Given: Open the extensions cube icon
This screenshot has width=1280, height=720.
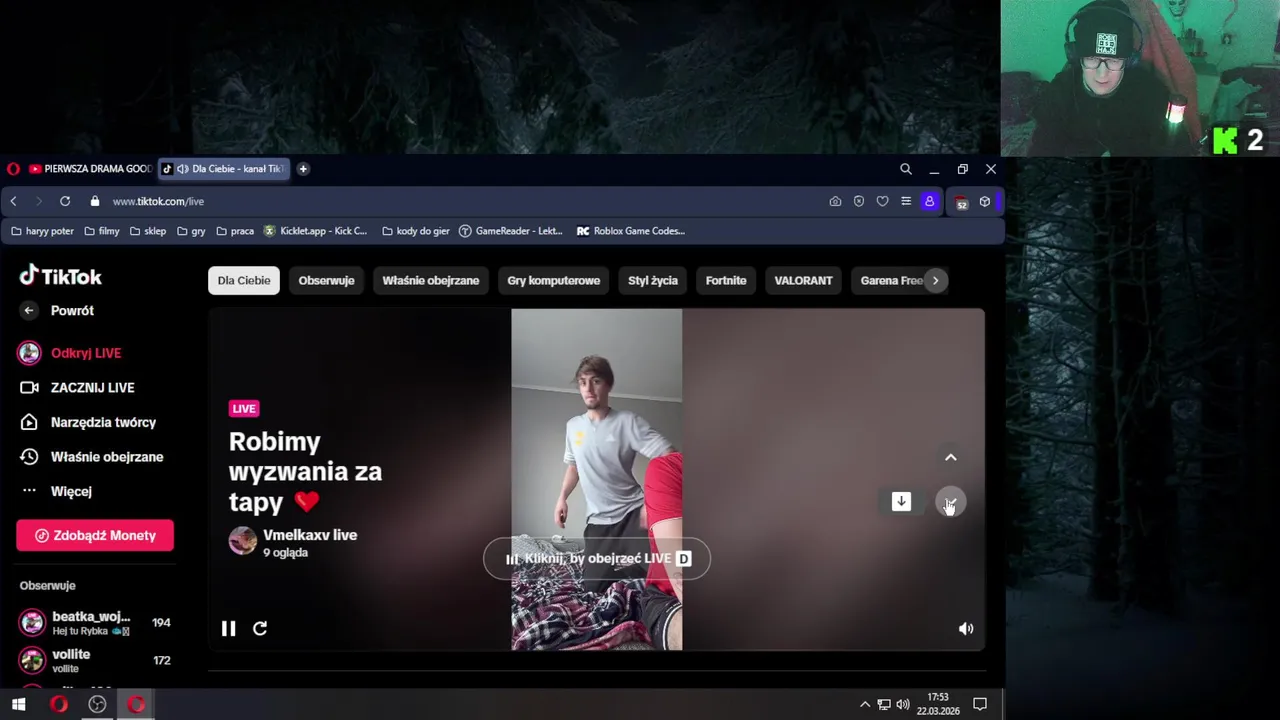Looking at the screenshot, I should [985, 201].
